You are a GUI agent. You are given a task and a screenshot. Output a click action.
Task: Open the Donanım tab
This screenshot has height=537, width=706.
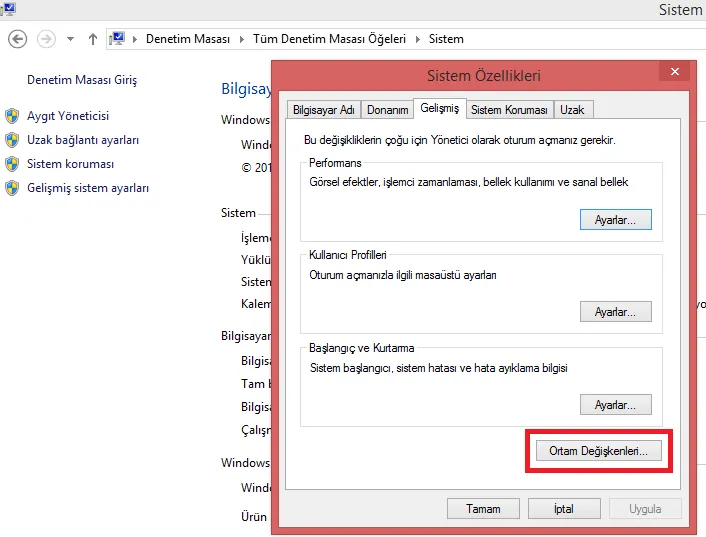pyautogui.click(x=387, y=110)
